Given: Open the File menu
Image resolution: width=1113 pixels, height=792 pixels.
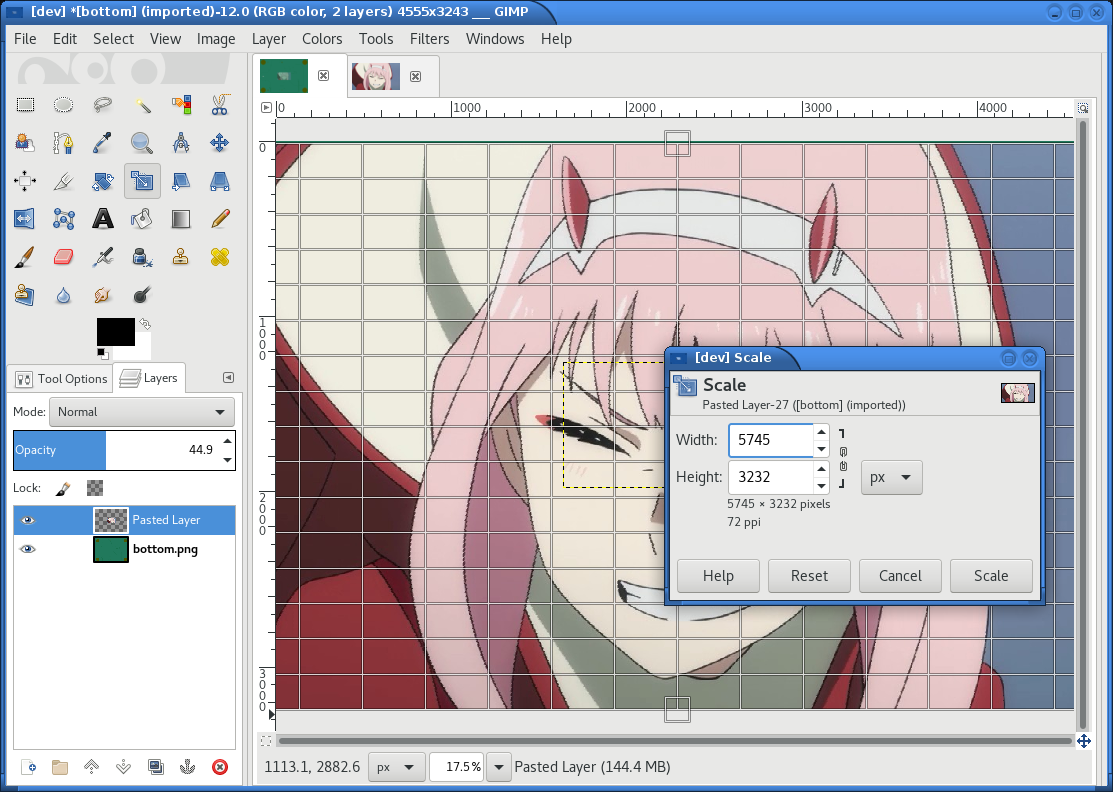Looking at the screenshot, I should 25,39.
